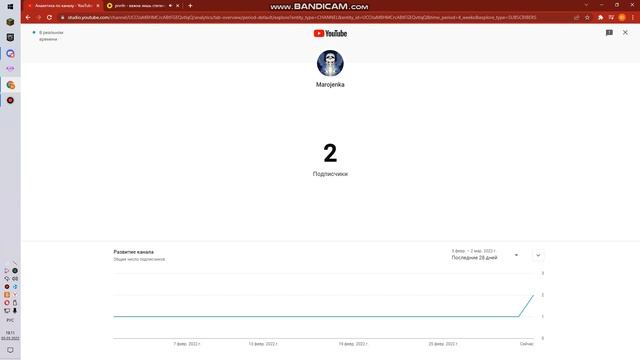Open the tab search dropdown arrow
Image resolution: width=640 pixels, height=360 pixels.
(x=586, y=5)
